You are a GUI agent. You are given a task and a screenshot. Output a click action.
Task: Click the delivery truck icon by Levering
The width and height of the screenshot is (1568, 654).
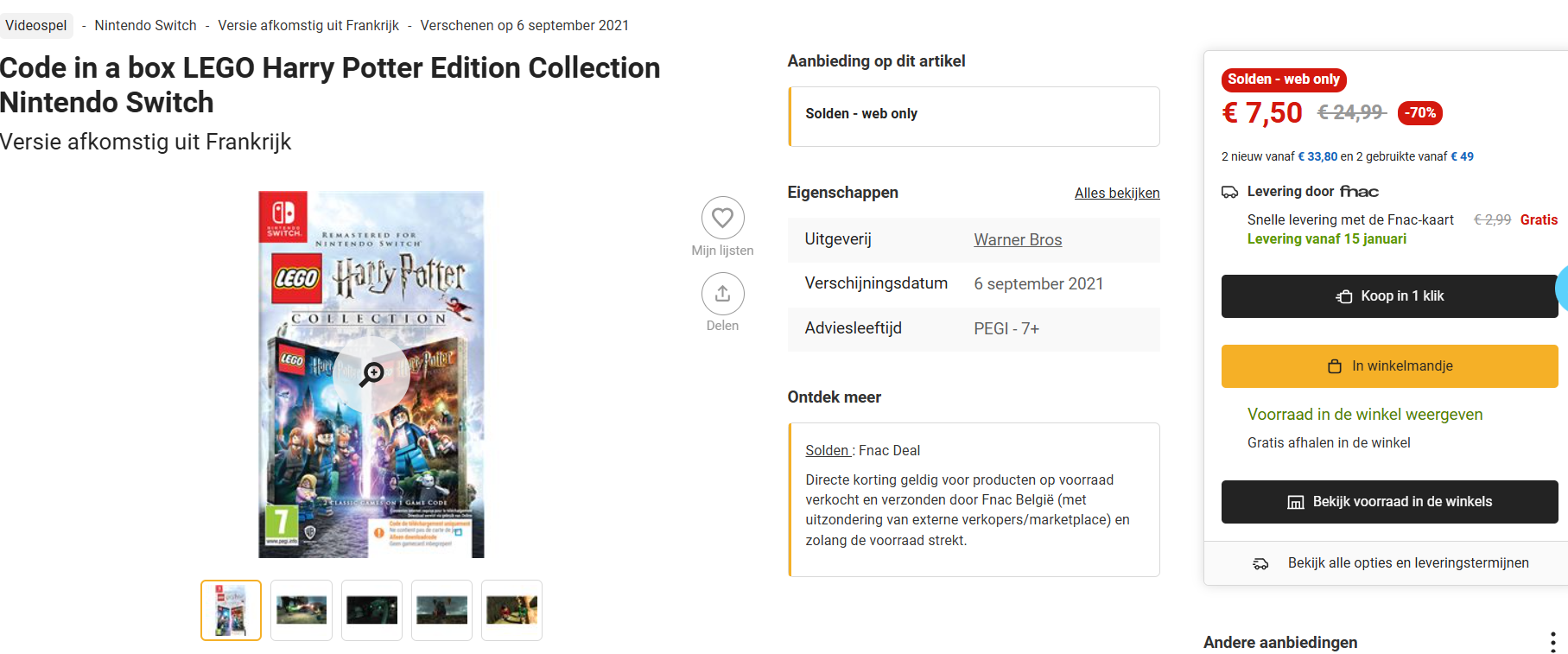[x=1229, y=192]
